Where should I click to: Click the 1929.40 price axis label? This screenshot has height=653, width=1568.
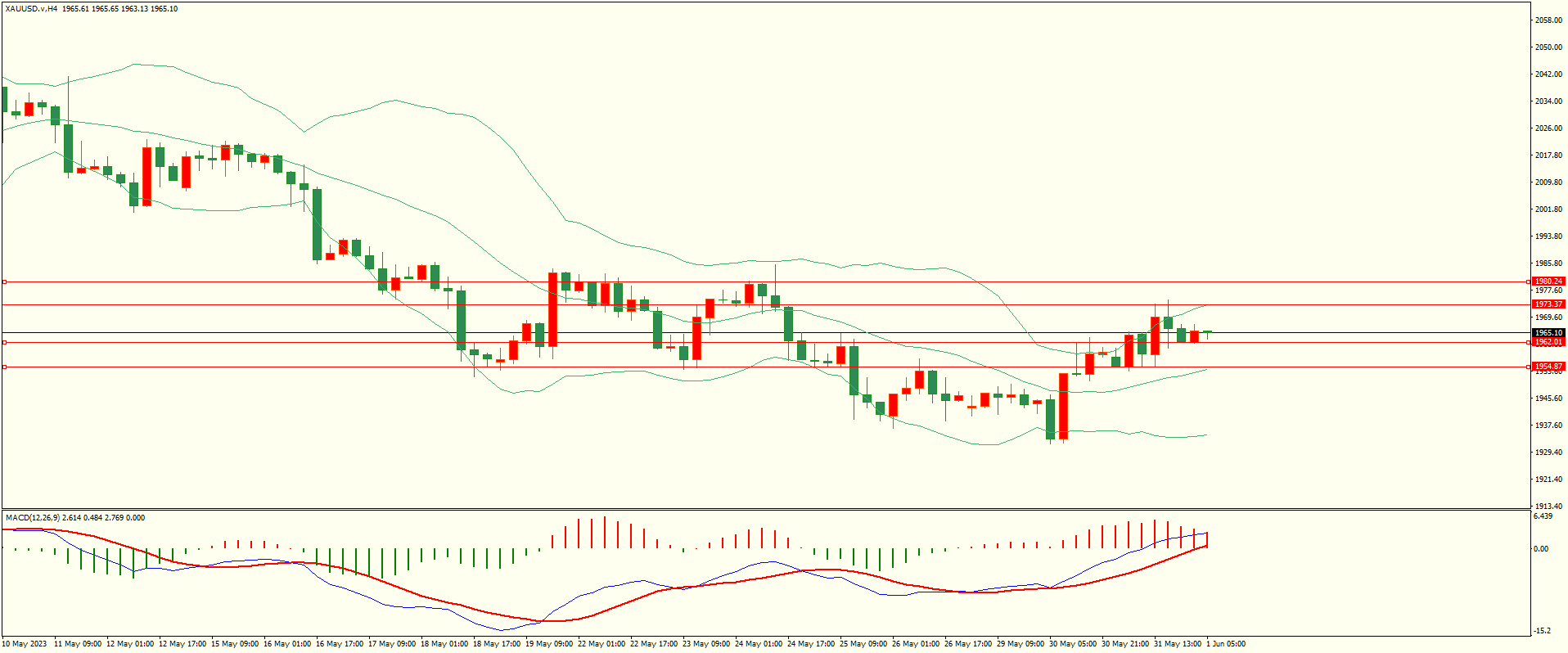pyautogui.click(x=1548, y=453)
